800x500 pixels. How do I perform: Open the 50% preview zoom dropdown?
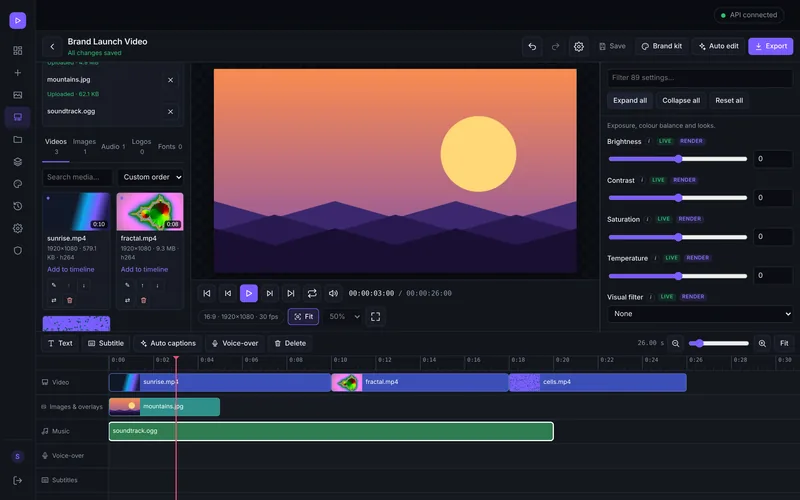(344, 317)
